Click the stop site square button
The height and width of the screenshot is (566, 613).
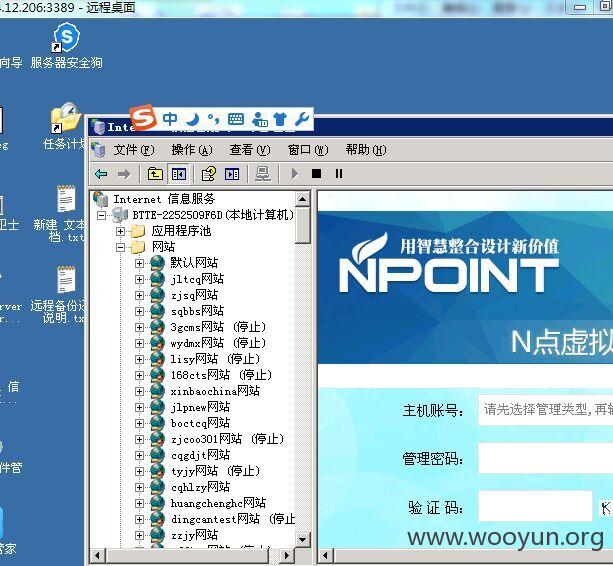317,174
